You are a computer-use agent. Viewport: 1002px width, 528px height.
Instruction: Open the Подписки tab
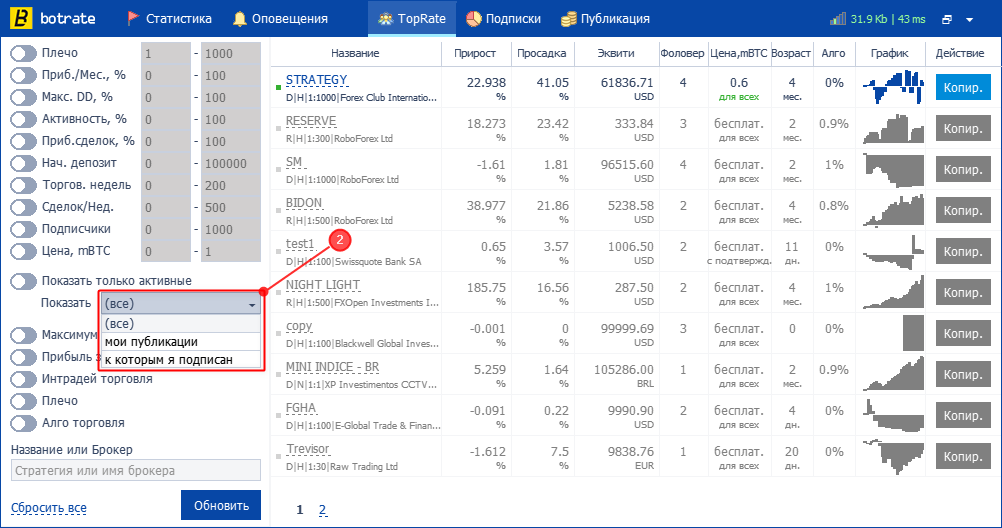tap(503, 19)
